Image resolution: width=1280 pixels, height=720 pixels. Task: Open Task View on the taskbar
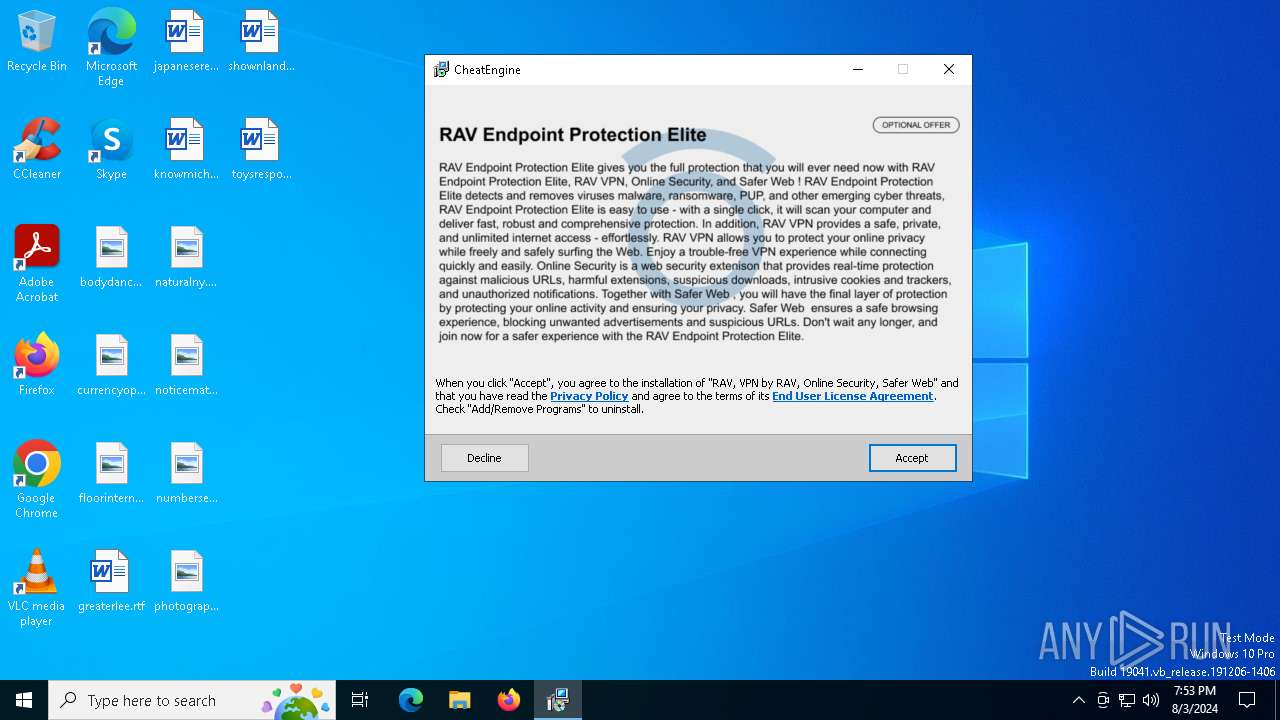tap(360, 700)
